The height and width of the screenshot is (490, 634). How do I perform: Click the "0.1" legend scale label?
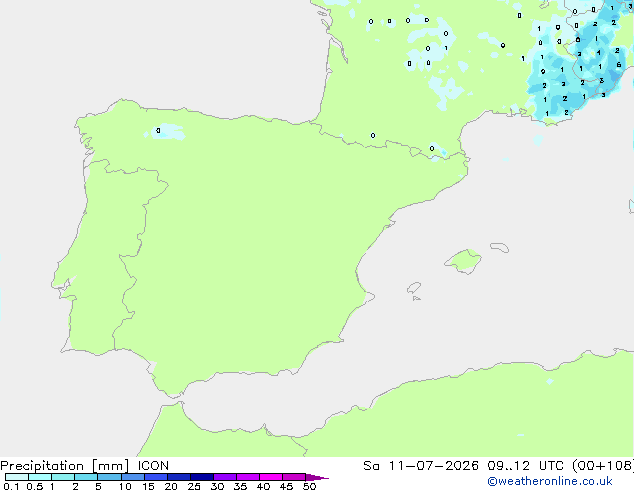[11, 486]
